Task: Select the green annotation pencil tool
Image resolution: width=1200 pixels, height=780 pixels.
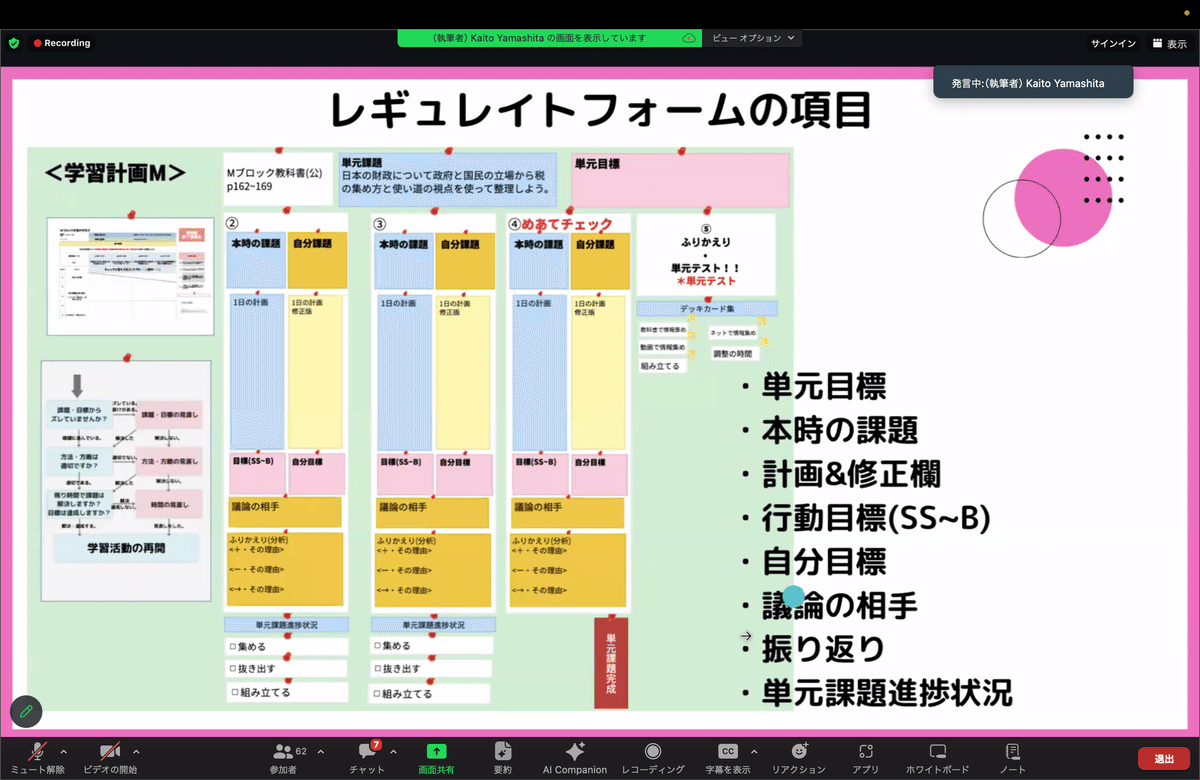Action: click(x=26, y=712)
